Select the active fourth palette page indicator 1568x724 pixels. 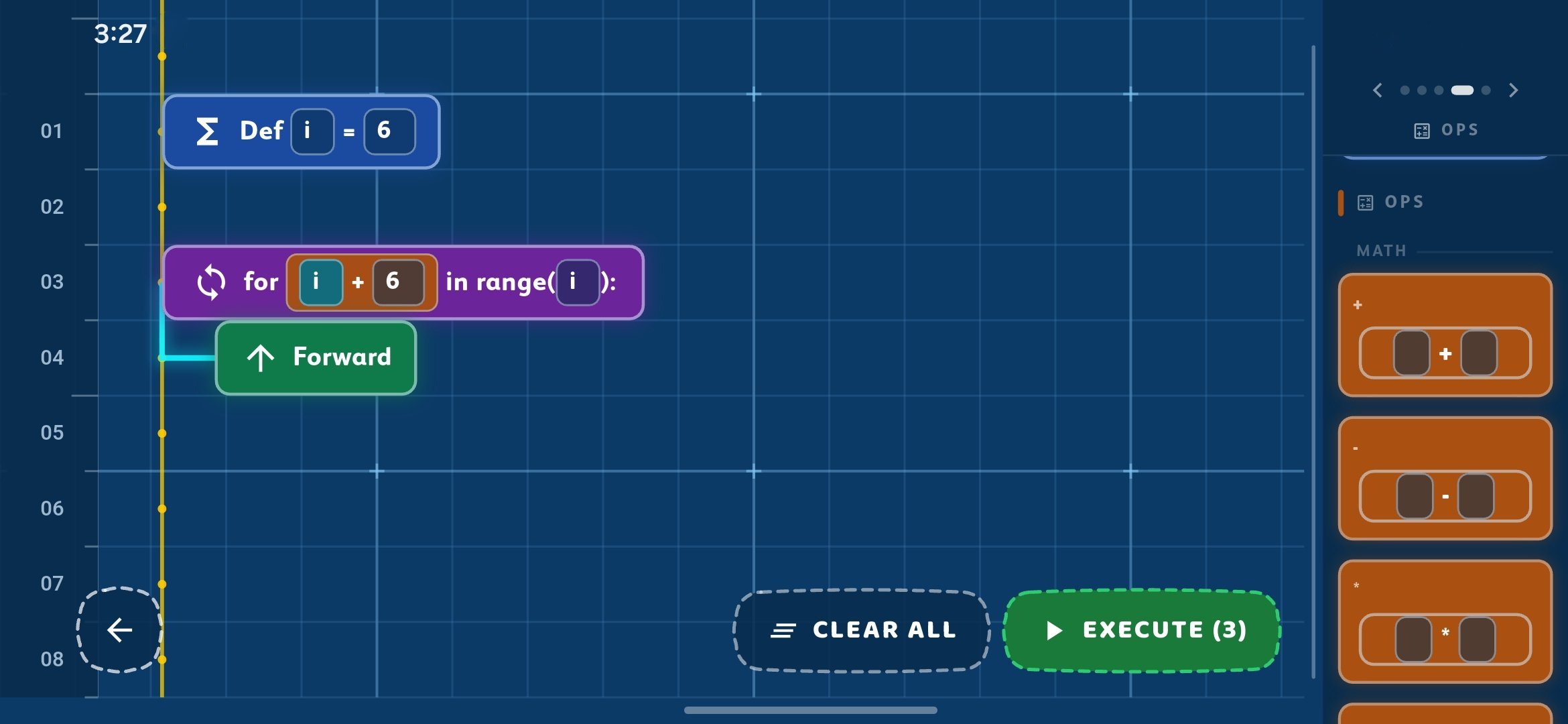pos(1462,90)
